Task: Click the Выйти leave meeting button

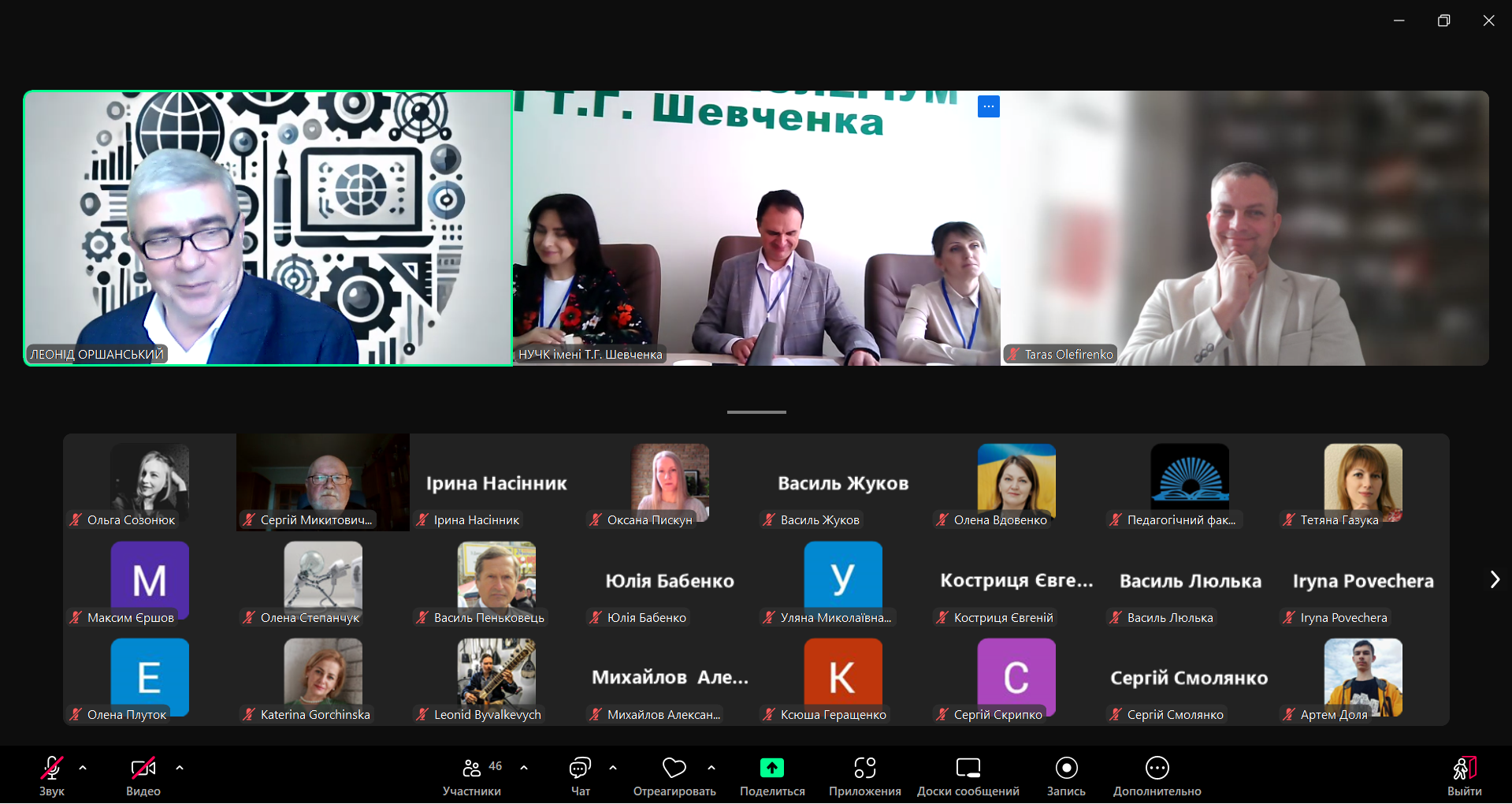Action: (1464, 769)
